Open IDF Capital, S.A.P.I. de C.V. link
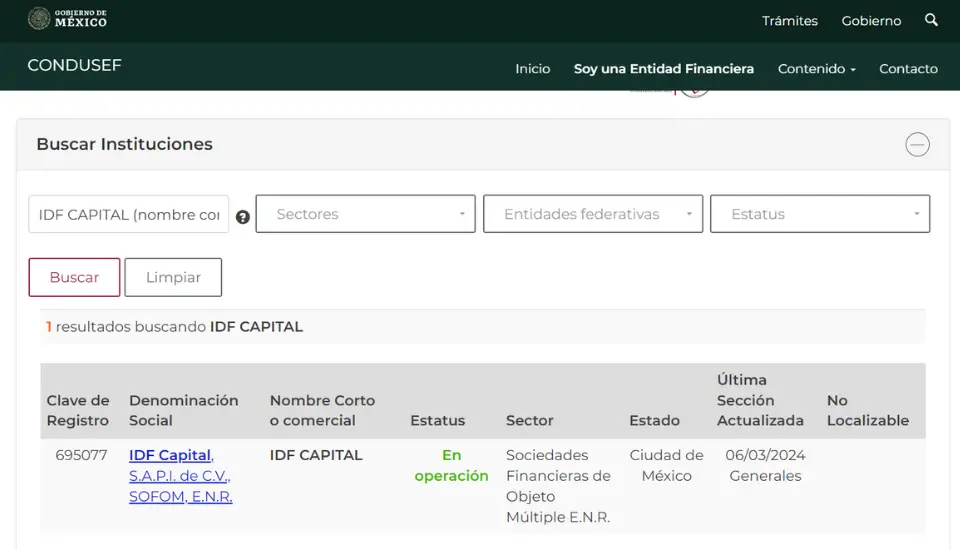The width and height of the screenshot is (960, 550). click(x=181, y=476)
